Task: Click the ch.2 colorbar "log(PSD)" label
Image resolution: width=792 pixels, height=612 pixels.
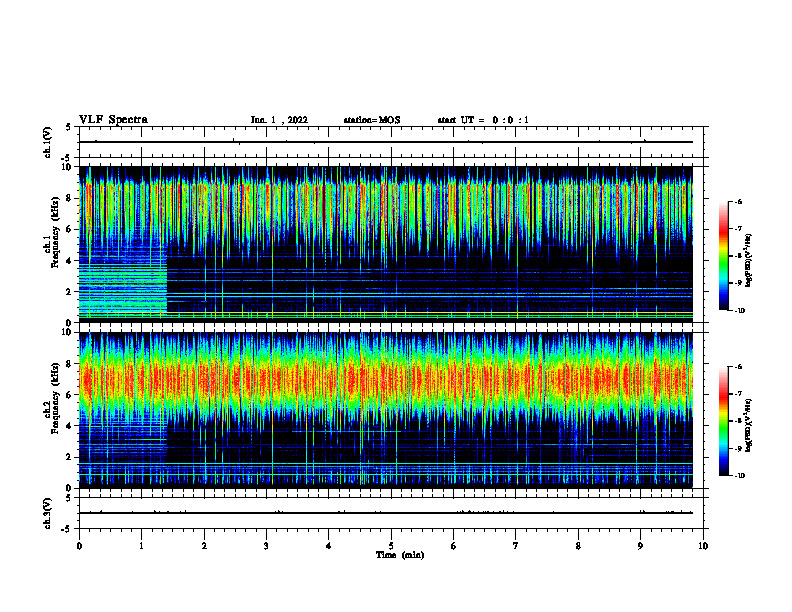Action: [x=749, y=425]
